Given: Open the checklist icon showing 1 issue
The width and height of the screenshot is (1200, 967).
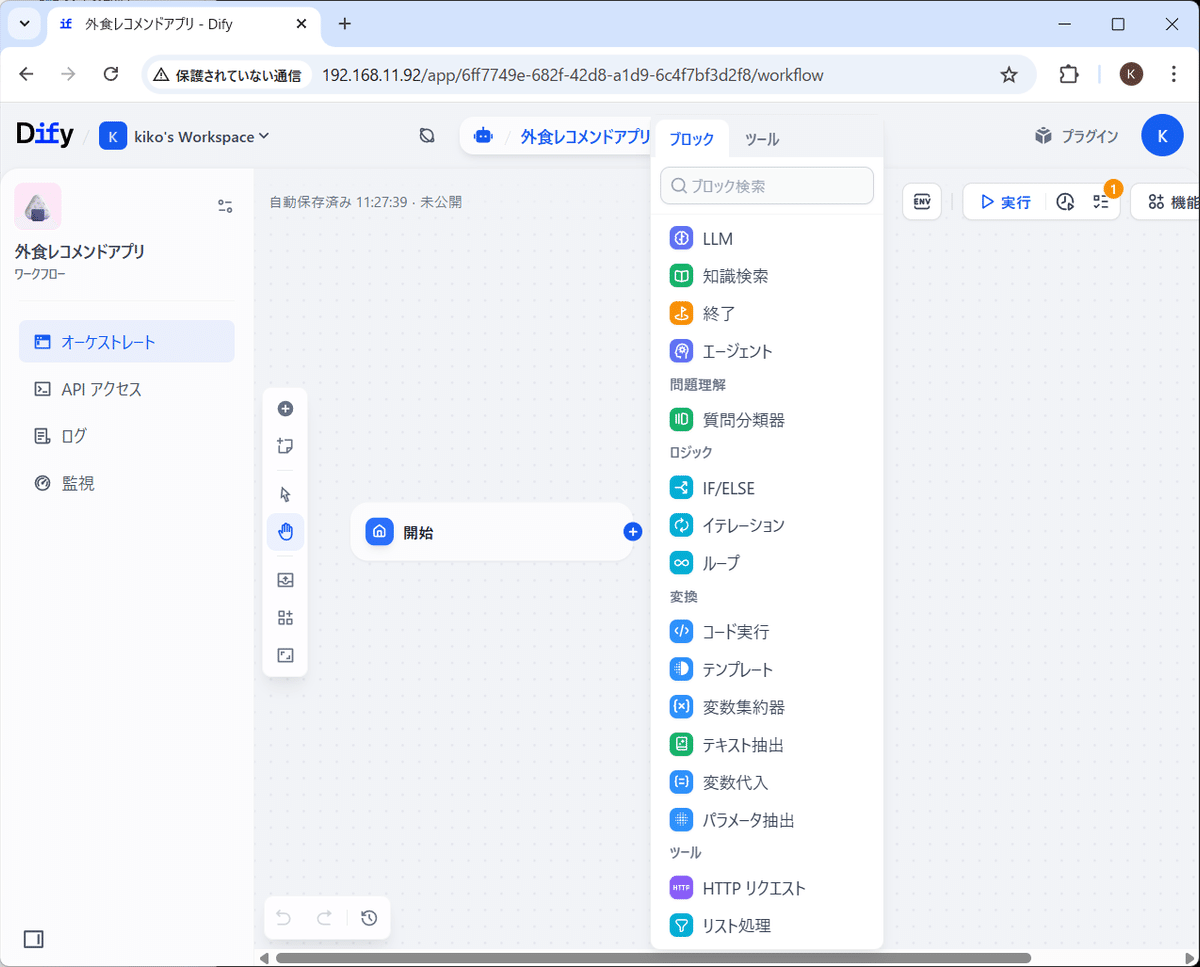Looking at the screenshot, I should click(1102, 202).
